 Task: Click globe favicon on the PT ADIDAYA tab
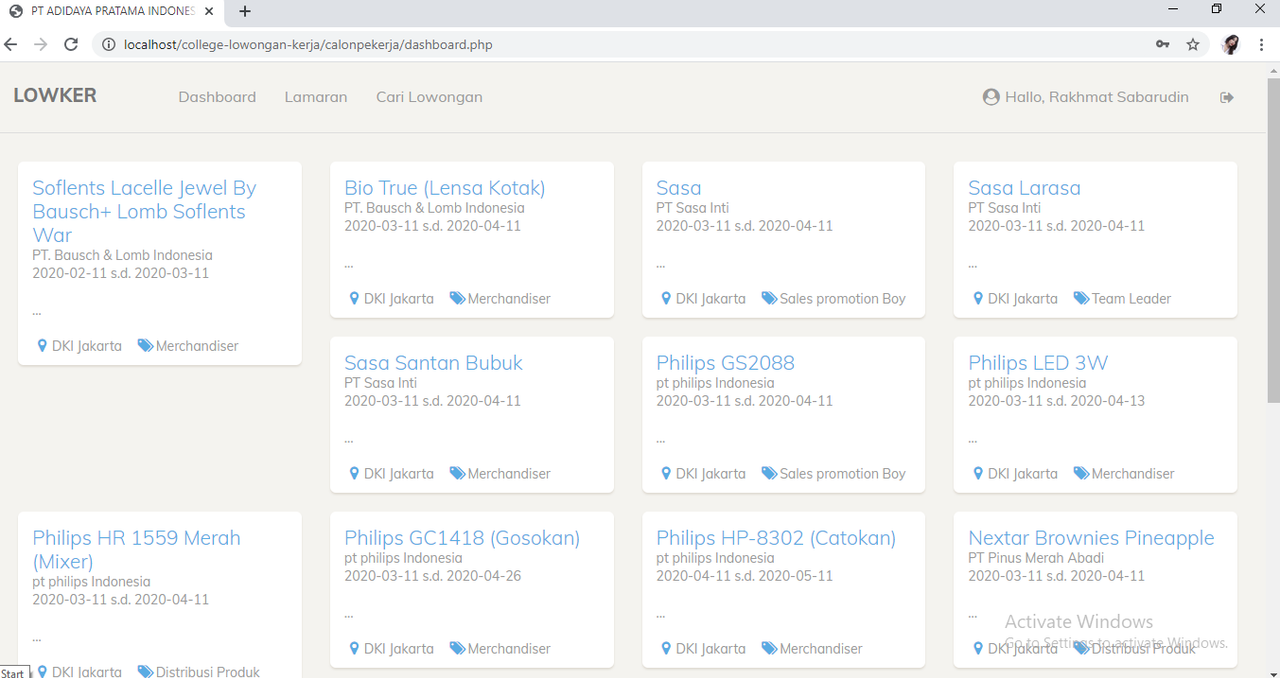click(15, 11)
